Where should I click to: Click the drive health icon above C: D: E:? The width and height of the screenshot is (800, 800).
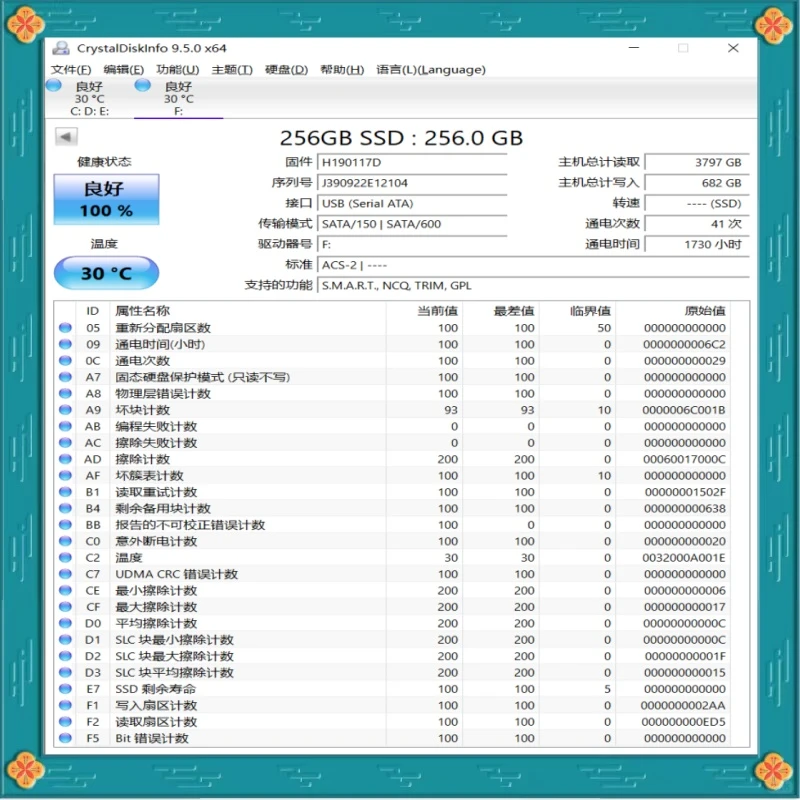(53, 88)
